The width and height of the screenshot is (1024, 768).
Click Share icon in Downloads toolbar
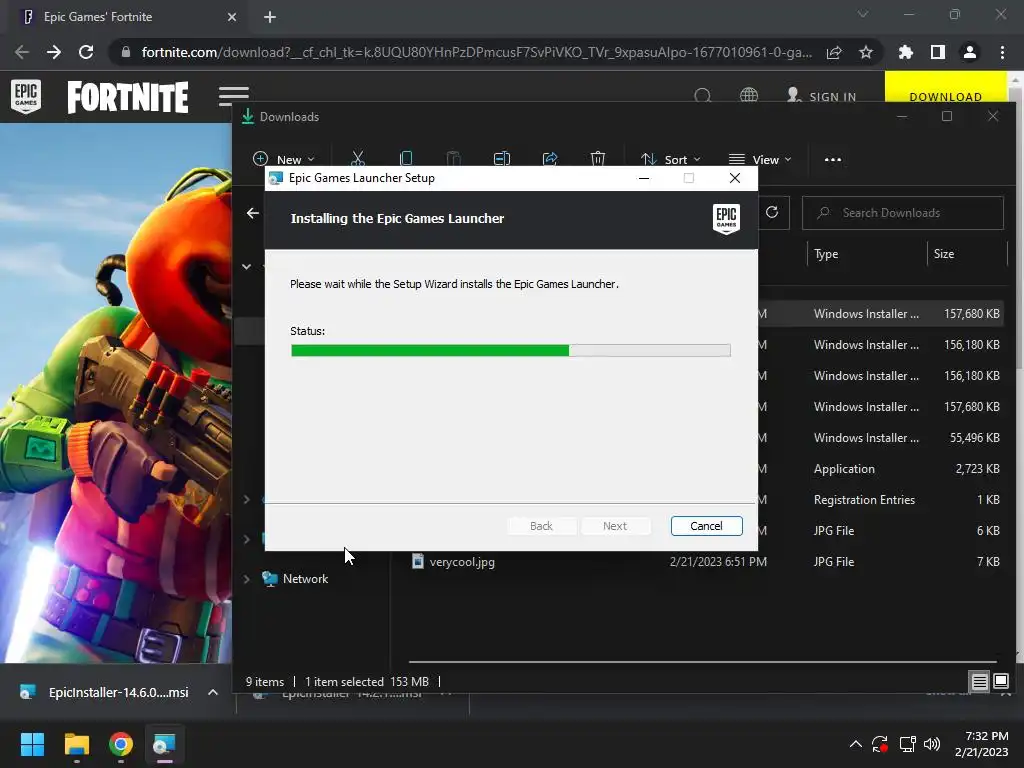point(550,159)
